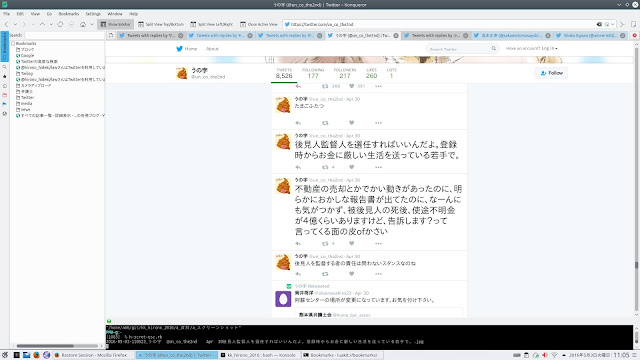Click the sidebar horizontal scrollbar
The height and width of the screenshot is (360, 640).
[57, 346]
